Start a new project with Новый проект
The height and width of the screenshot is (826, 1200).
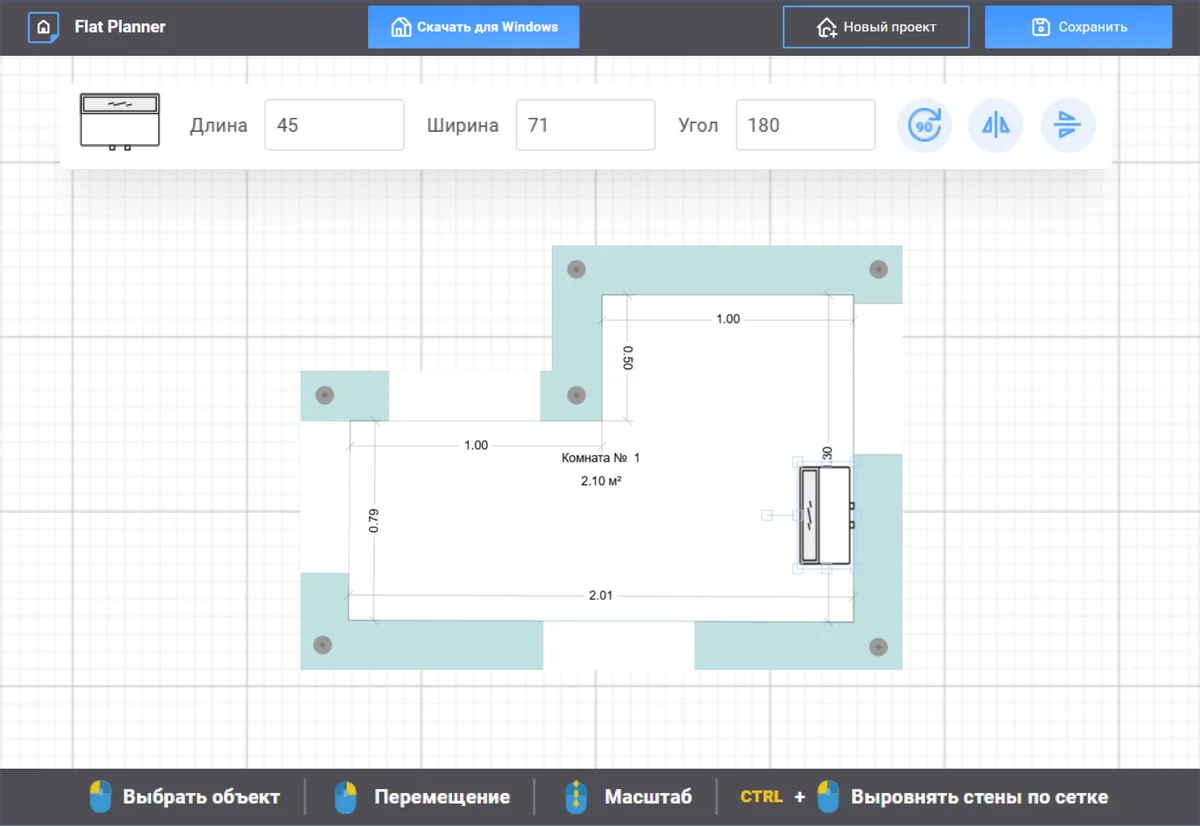(876, 27)
